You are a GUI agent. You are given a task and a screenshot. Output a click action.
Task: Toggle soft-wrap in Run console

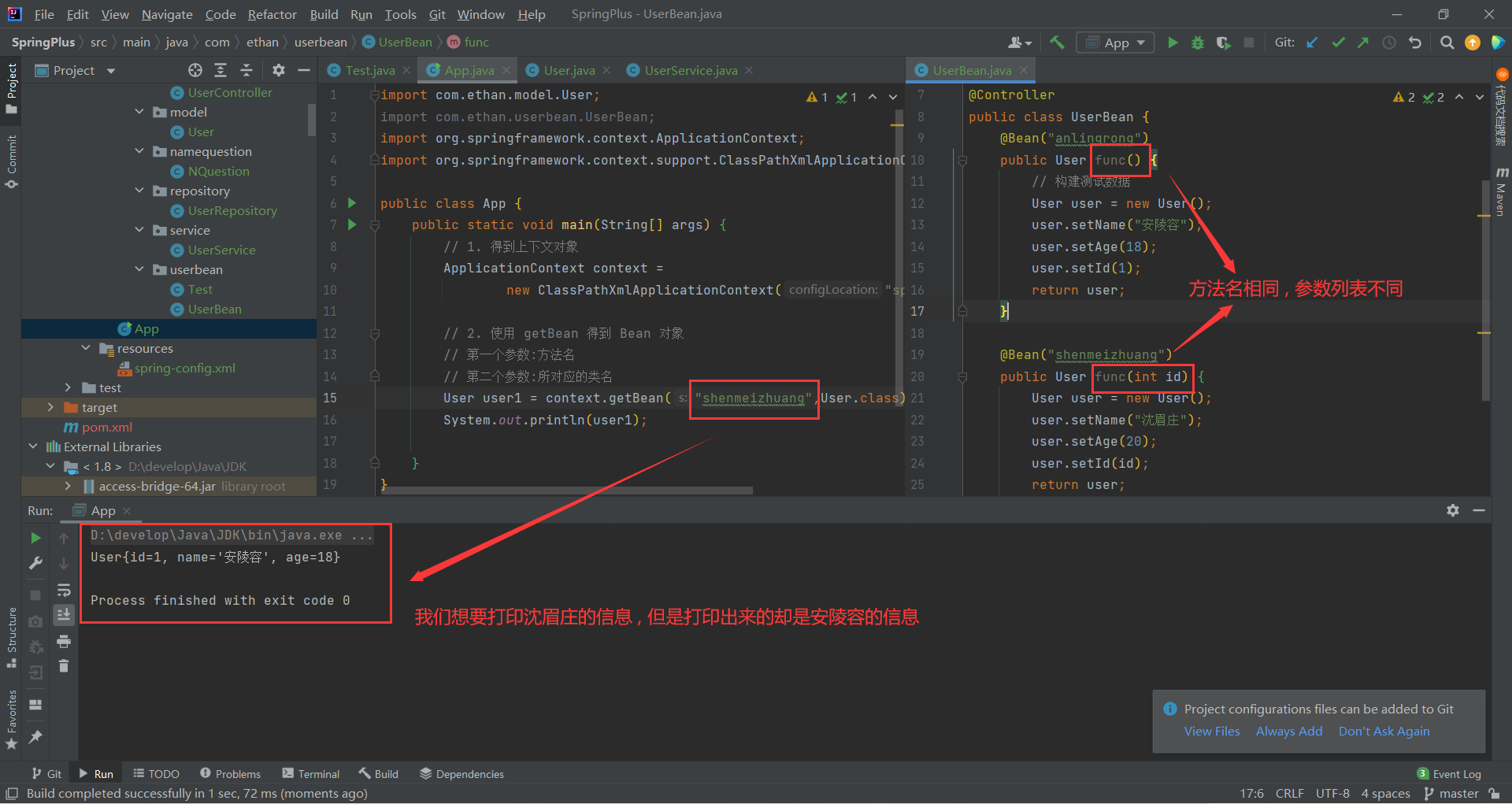[64, 590]
